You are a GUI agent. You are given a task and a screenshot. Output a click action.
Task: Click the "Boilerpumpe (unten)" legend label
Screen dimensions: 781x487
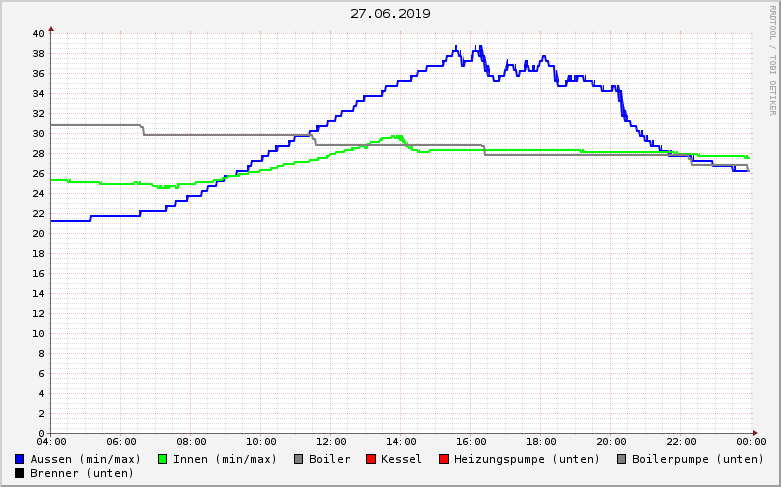pos(698,459)
